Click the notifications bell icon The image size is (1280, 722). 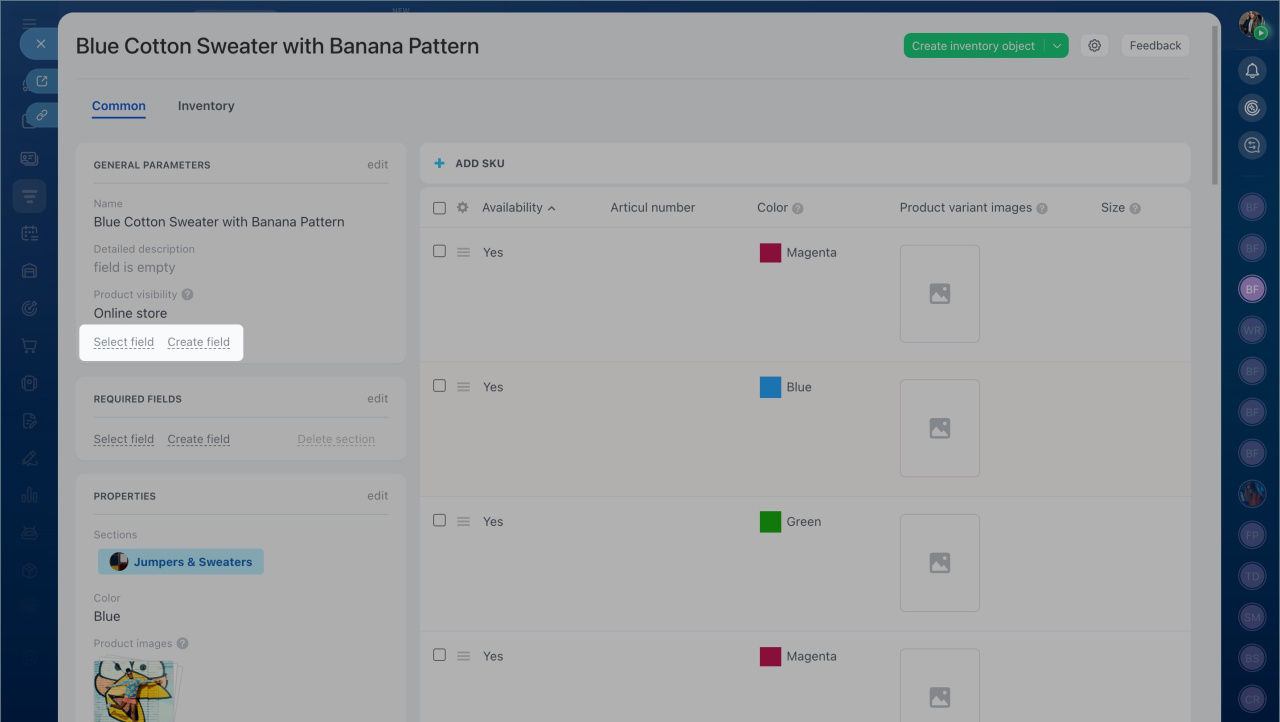point(1252,70)
